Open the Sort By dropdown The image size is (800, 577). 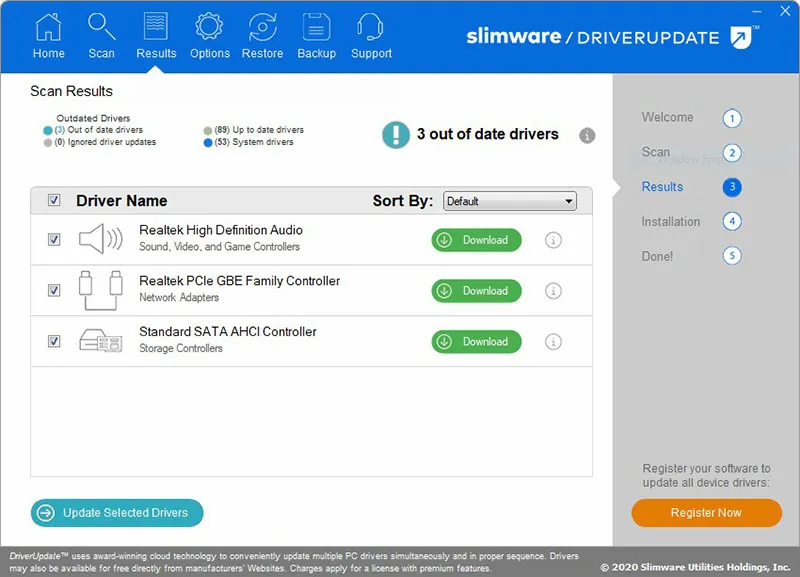pyautogui.click(x=567, y=201)
